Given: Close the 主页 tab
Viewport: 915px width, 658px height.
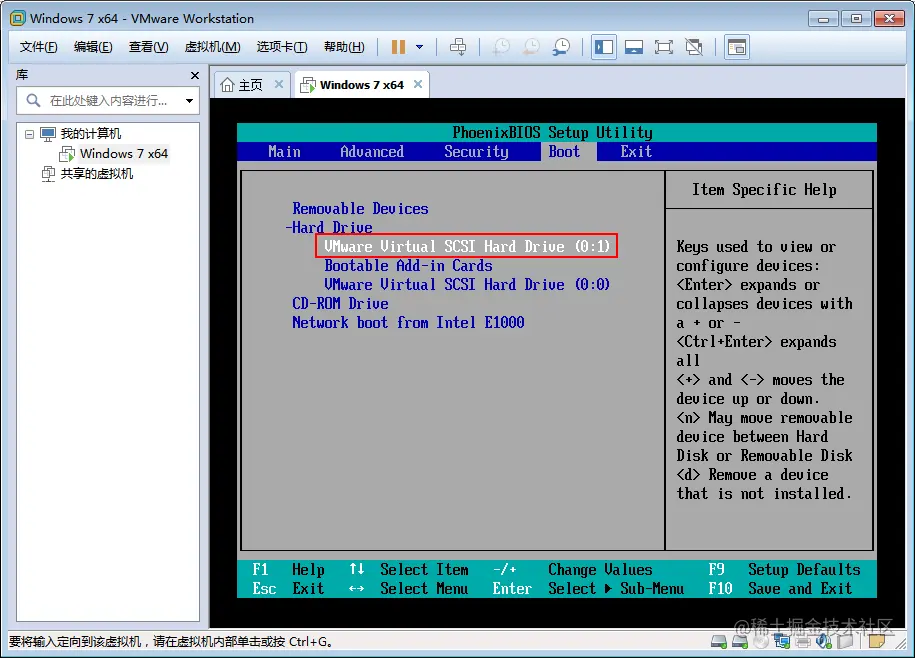Looking at the screenshot, I should (279, 84).
